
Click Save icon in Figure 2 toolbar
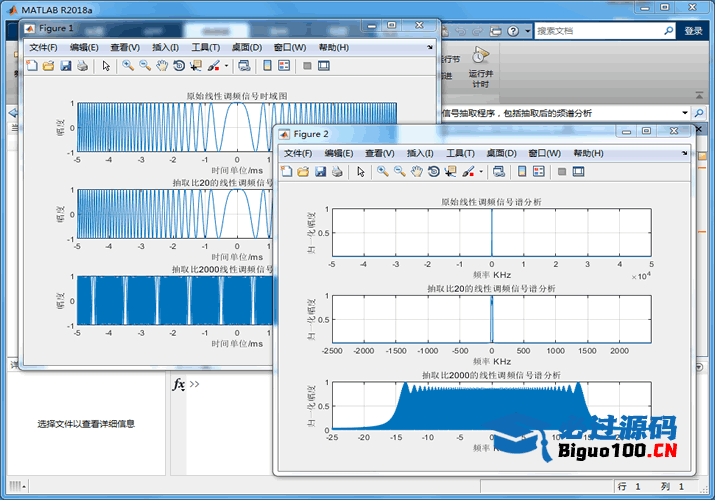click(321, 171)
